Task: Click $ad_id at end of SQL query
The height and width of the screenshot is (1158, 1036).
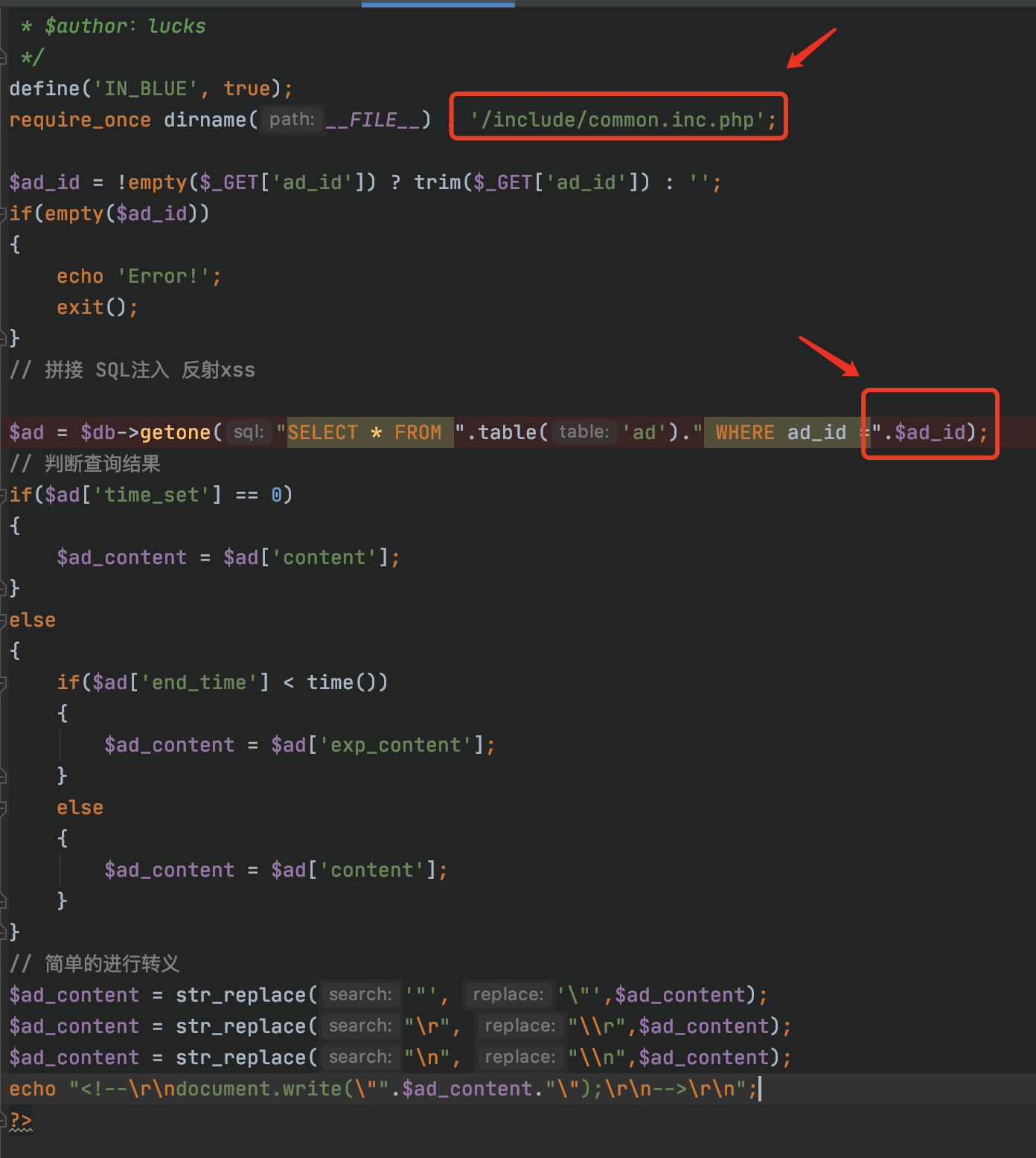Action: tap(930, 432)
